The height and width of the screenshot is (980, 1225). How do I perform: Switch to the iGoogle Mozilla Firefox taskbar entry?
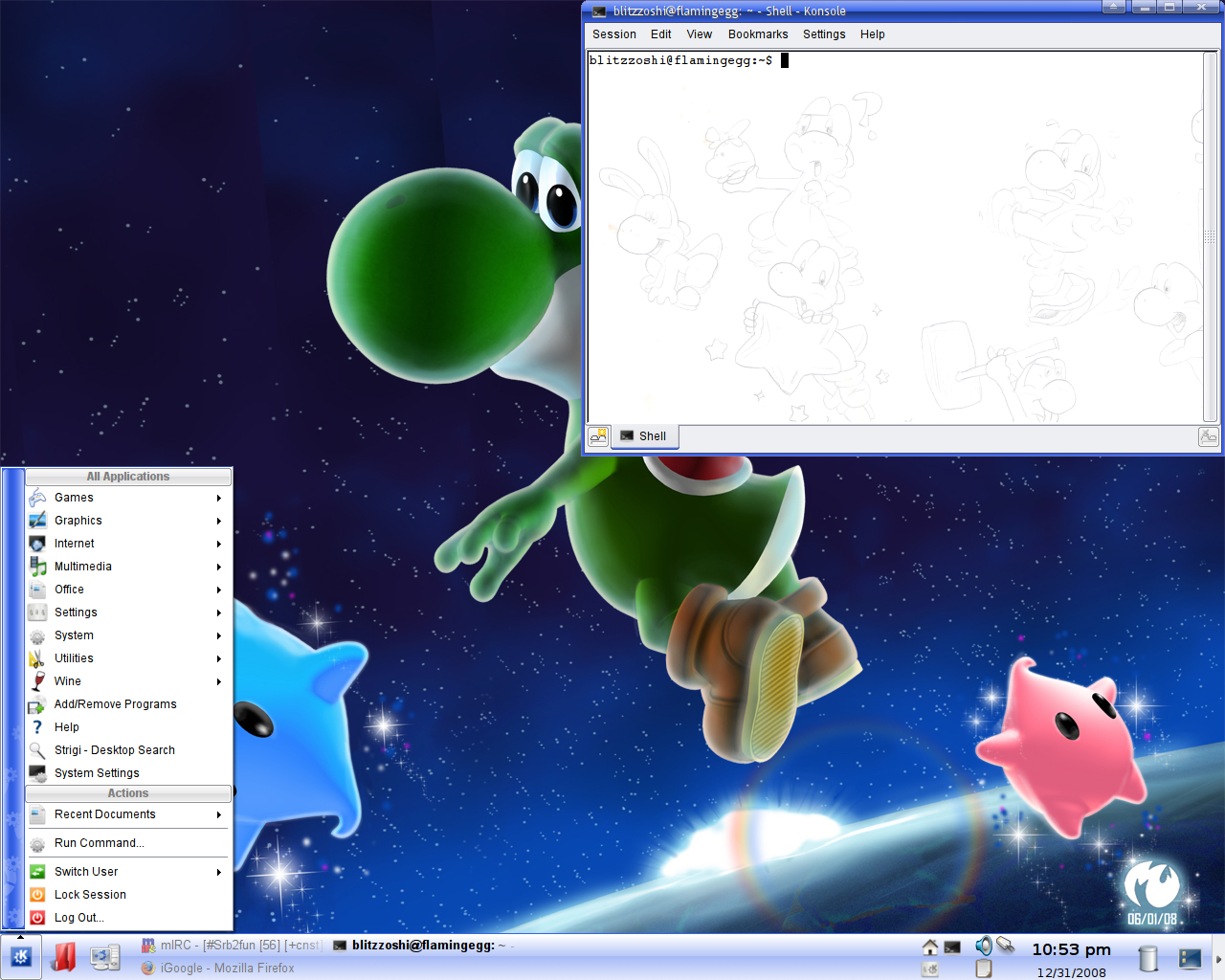click(x=226, y=968)
